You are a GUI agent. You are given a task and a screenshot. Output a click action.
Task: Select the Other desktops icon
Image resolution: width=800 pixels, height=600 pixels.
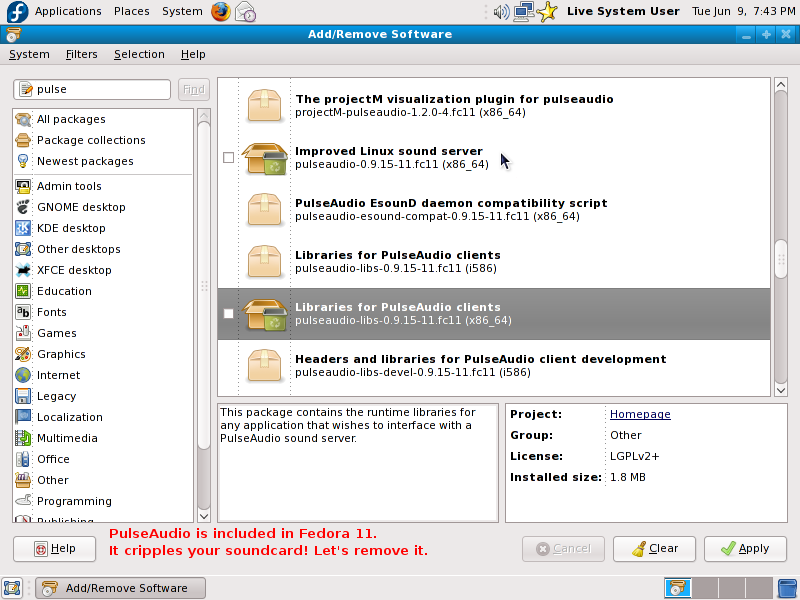(x=23, y=248)
